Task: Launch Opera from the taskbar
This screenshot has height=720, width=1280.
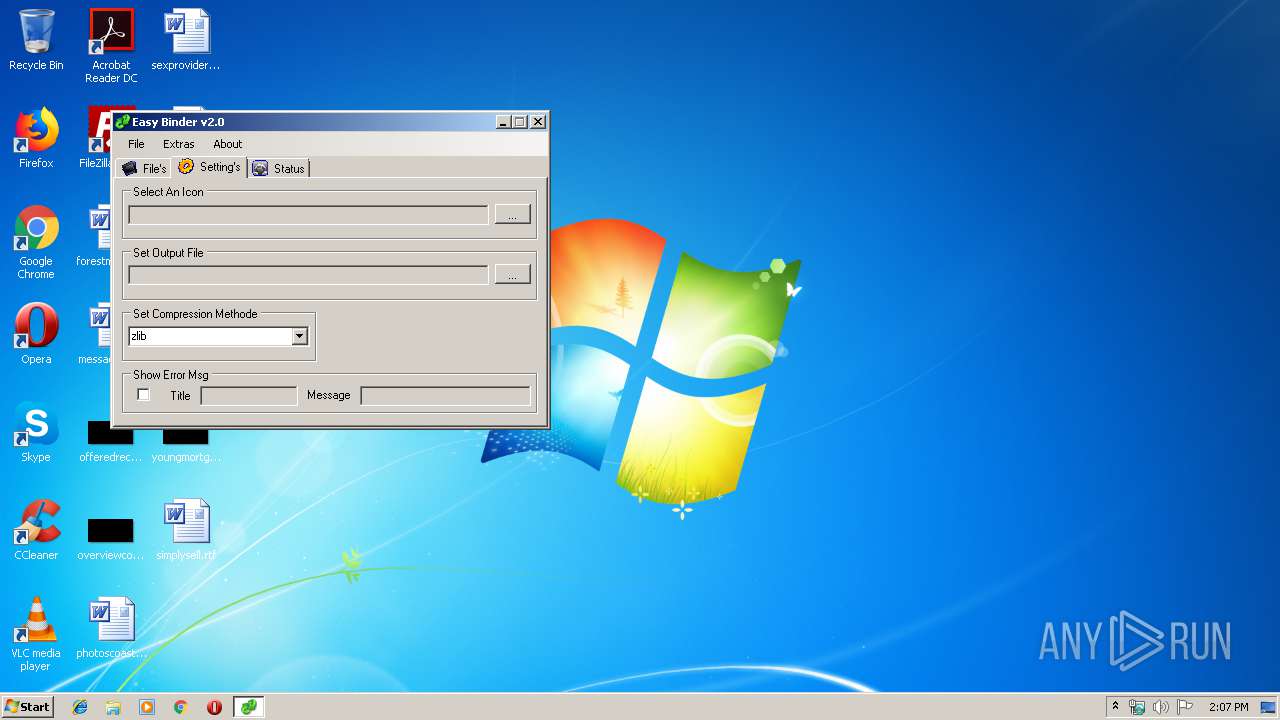Action: click(214, 707)
